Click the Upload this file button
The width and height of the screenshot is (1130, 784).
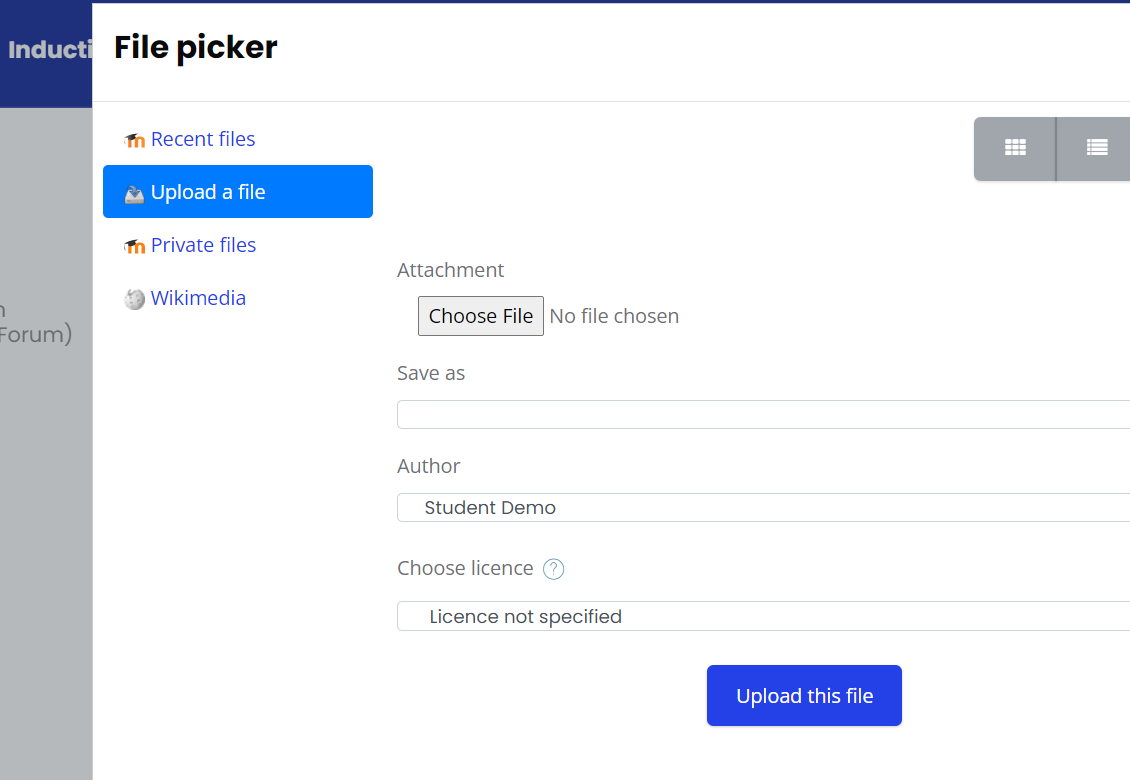[804, 696]
